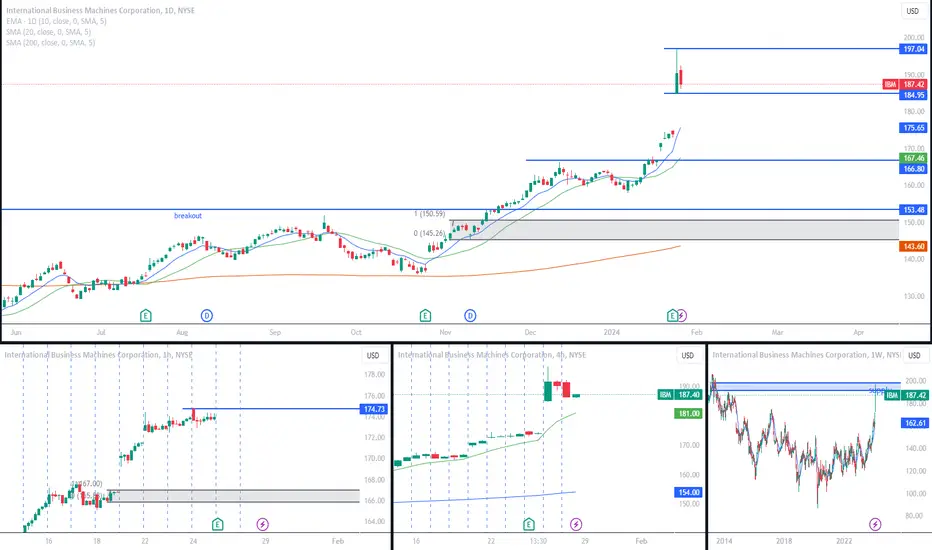Click '2024' on the daily time axis
932x550 pixels.
[x=612, y=332]
